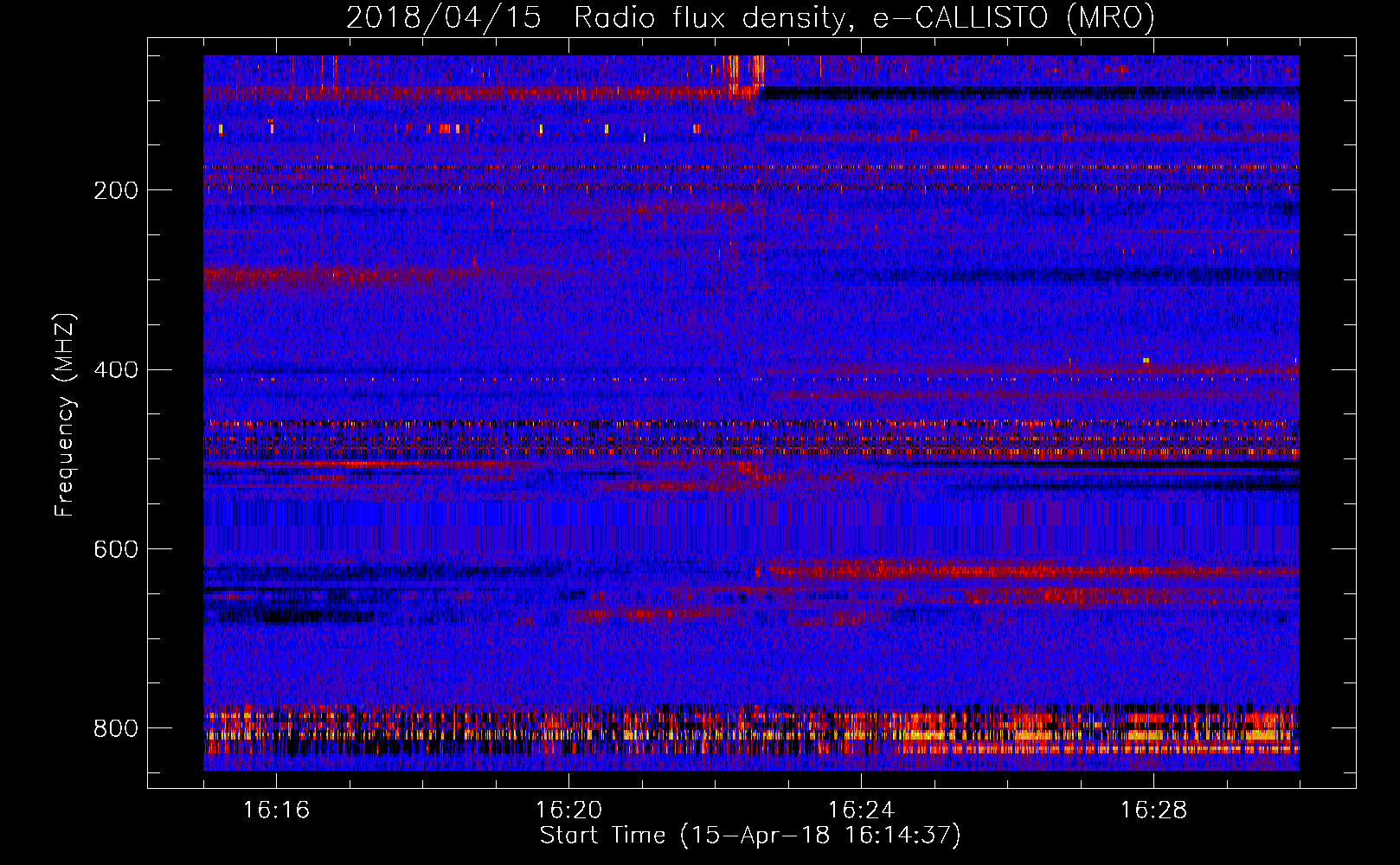The image size is (1400, 865).
Task: Click the 800 frequency tick label
Action: (x=116, y=728)
